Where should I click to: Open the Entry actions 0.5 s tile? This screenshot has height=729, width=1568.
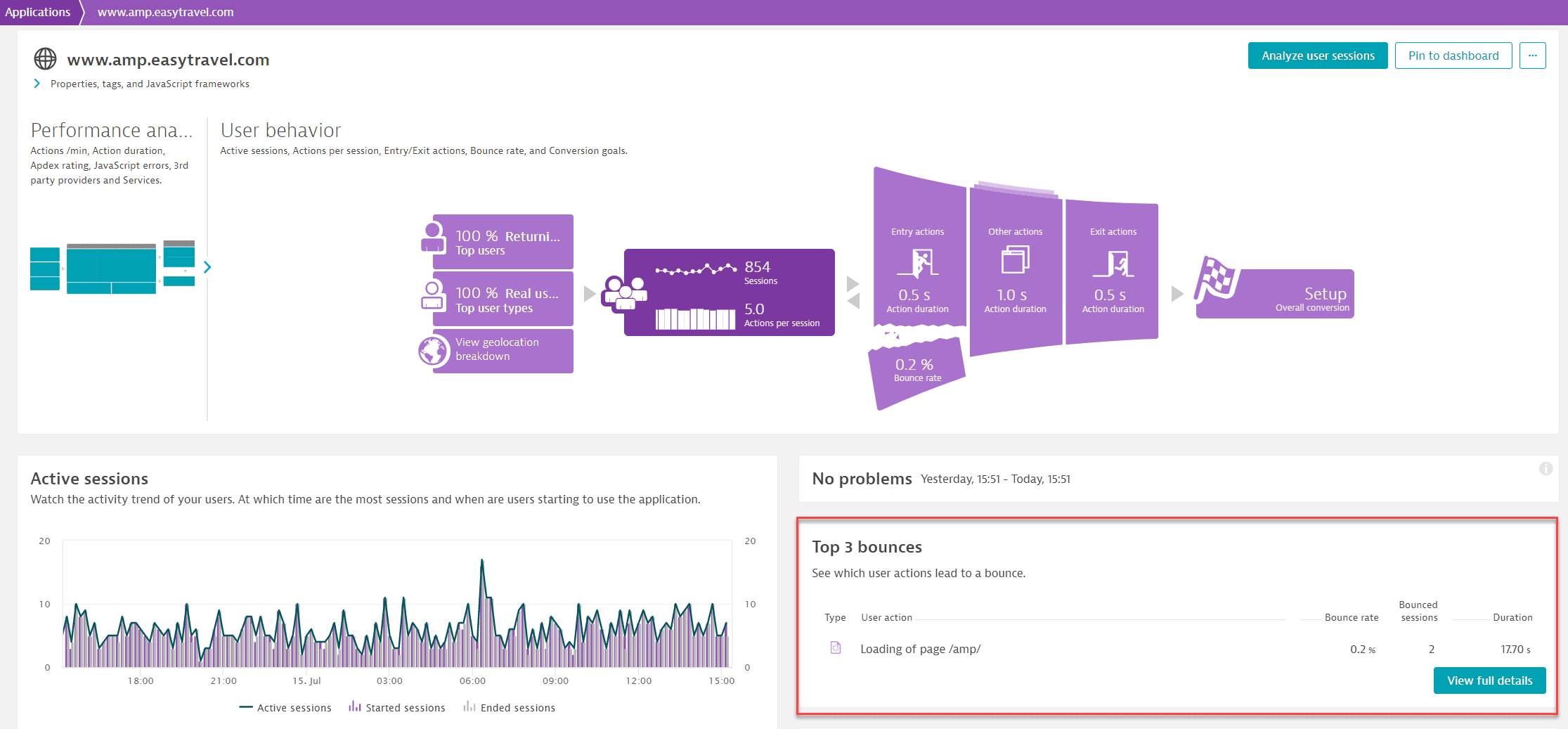pos(919,250)
